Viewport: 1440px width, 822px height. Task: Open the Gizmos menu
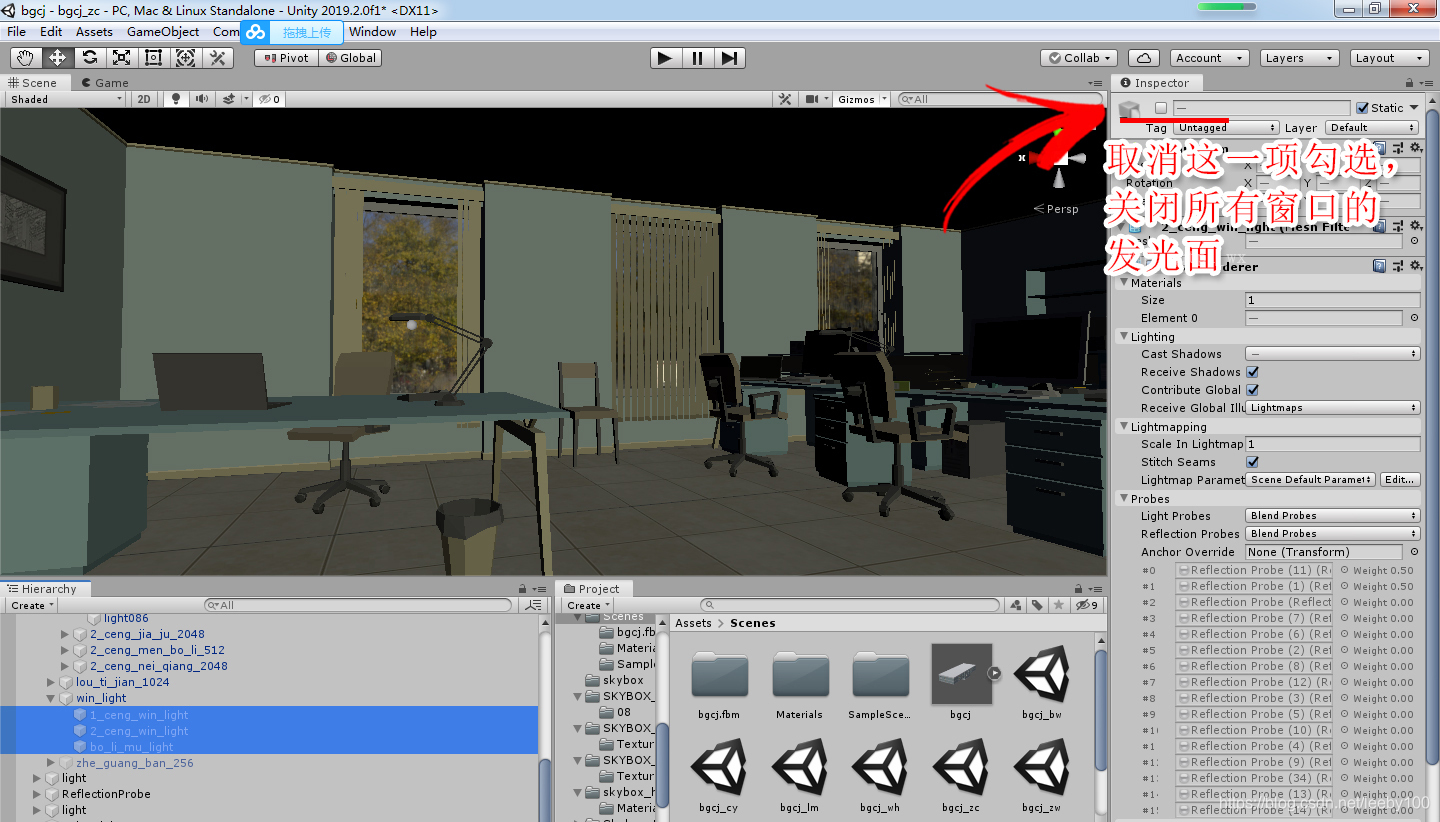pyautogui.click(x=863, y=99)
